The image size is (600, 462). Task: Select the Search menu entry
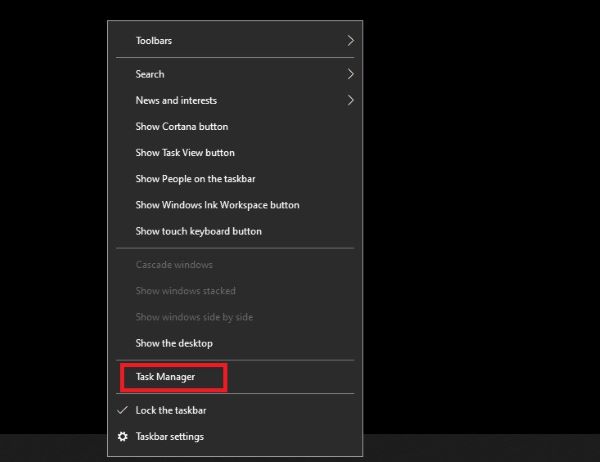pos(235,74)
